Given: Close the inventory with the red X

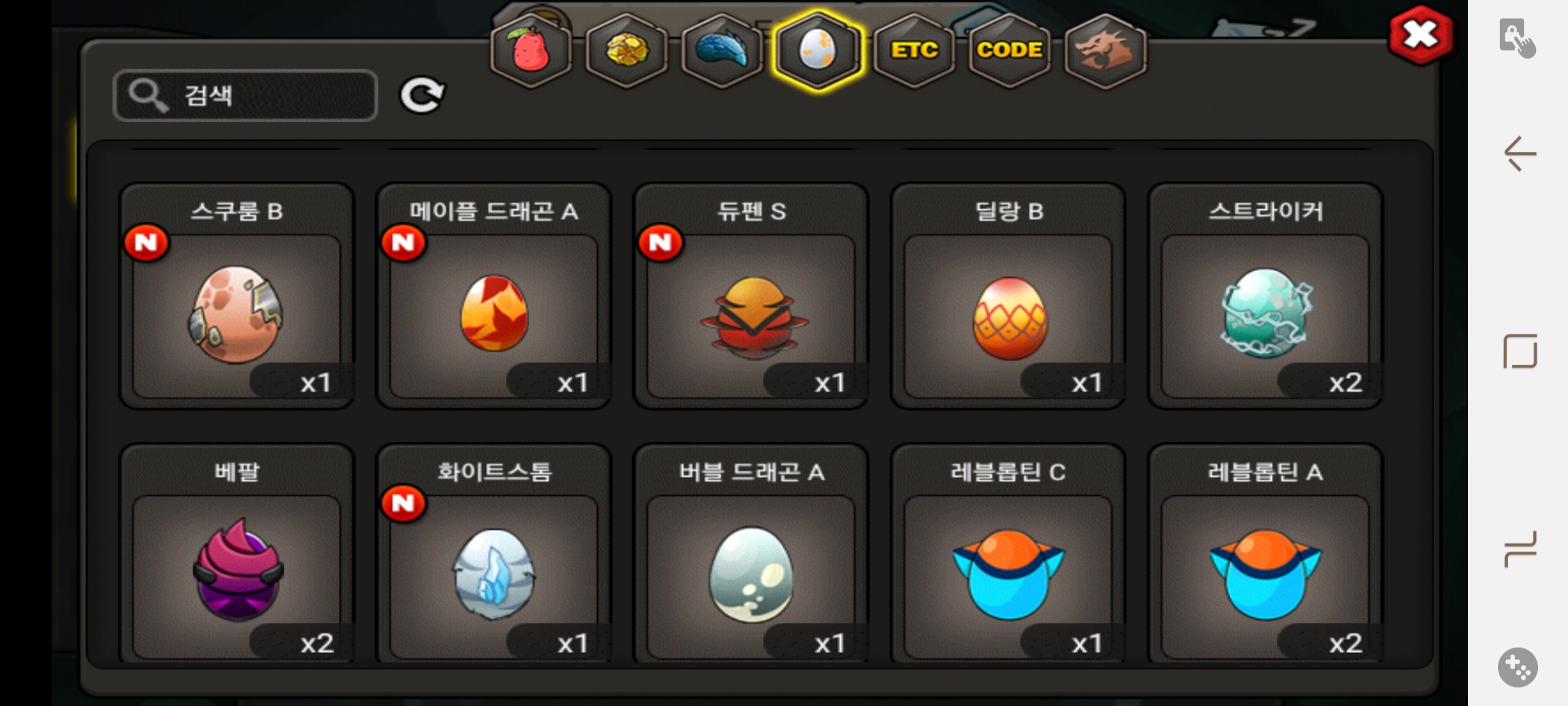Looking at the screenshot, I should click(x=1421, y=35).
